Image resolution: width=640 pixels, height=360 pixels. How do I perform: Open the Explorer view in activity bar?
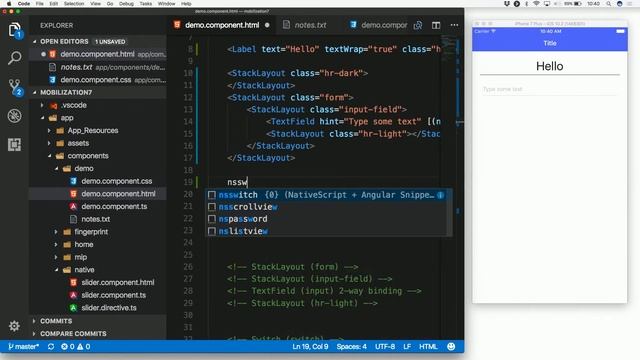14,30
